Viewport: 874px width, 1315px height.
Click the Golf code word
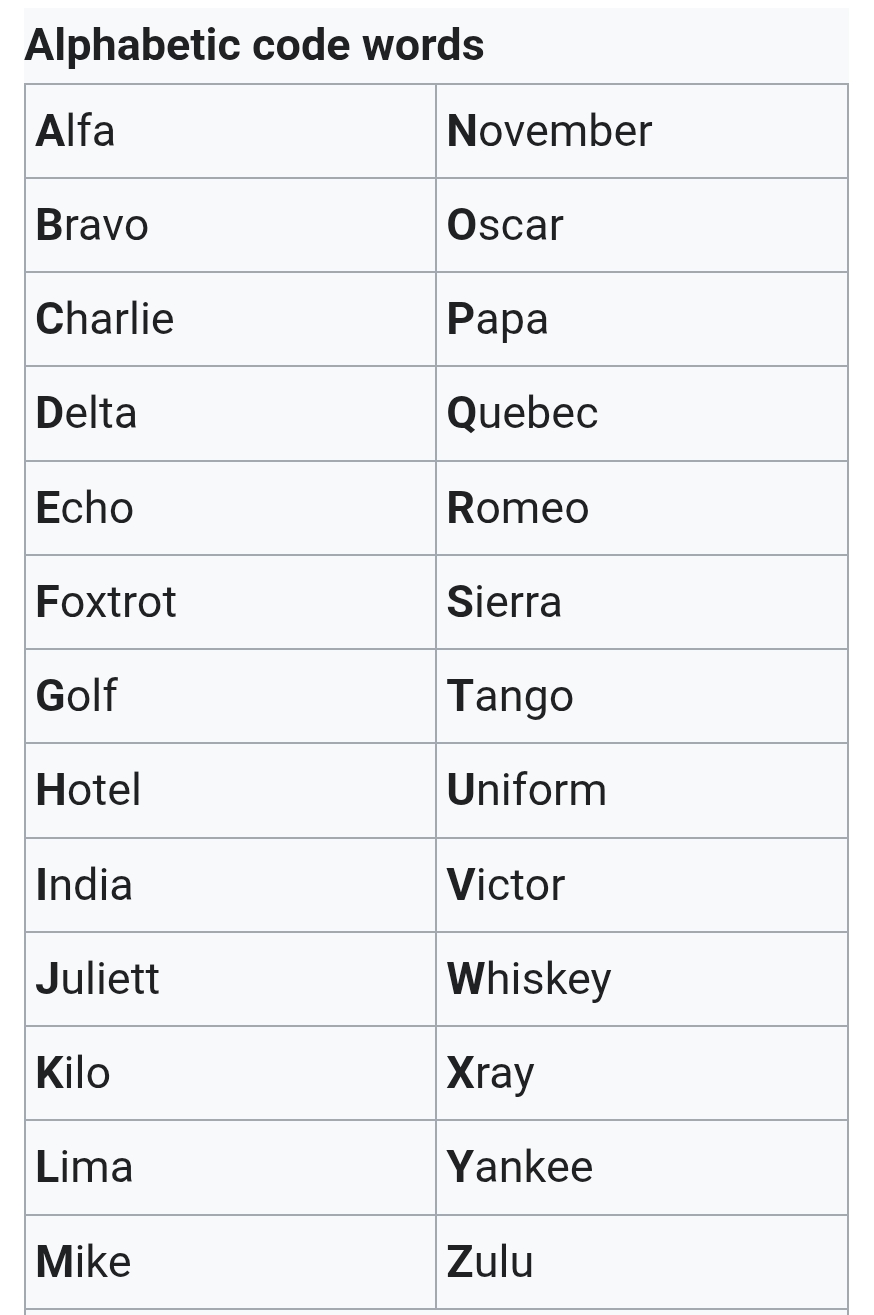[x=77, y=696]
